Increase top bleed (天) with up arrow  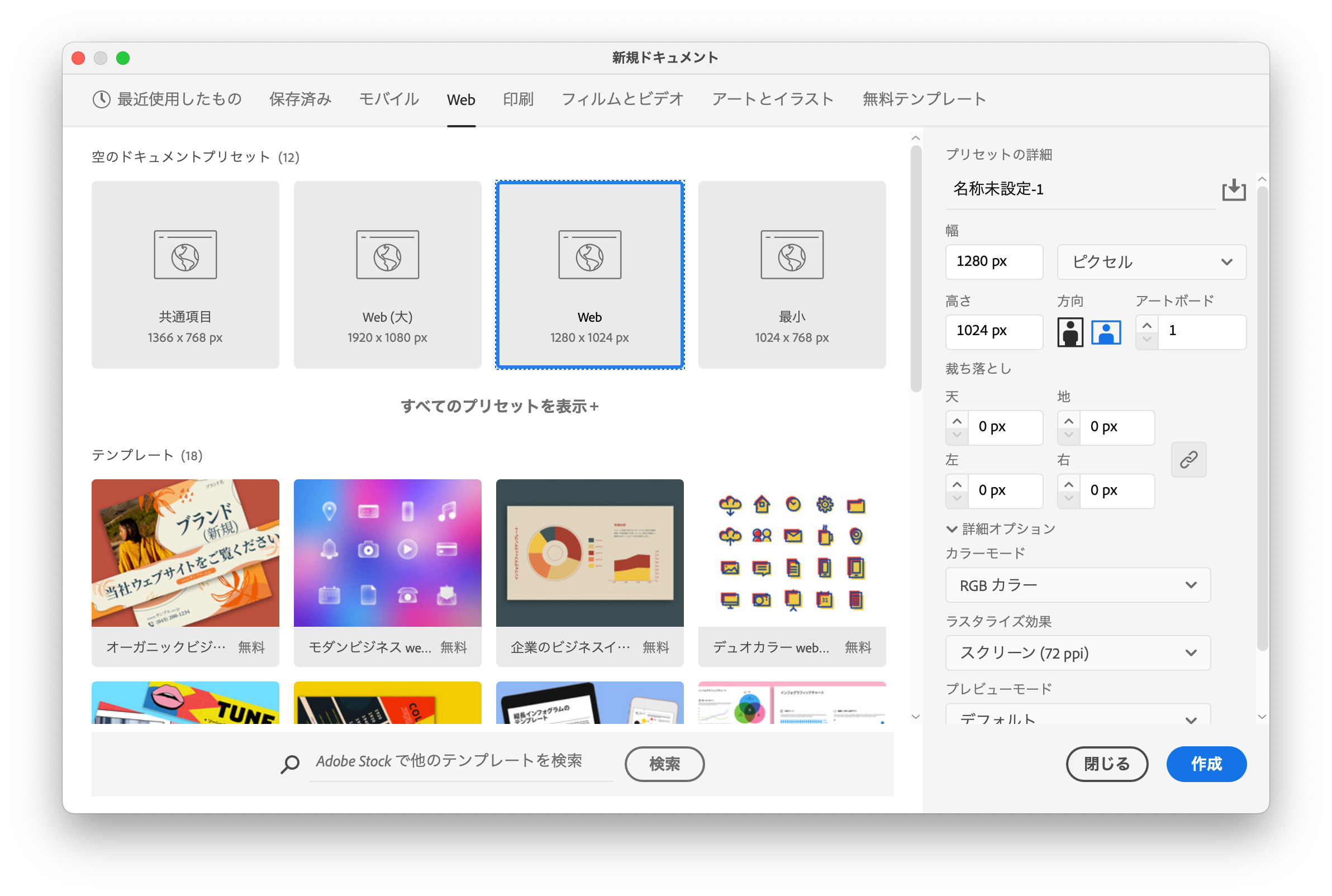[957, 421]
